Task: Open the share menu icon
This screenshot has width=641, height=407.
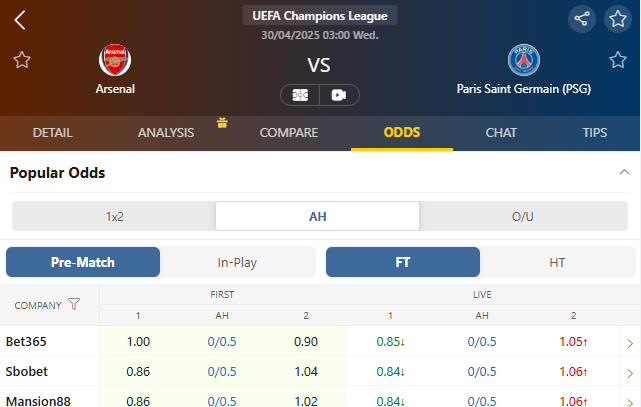Action: (x=581, y=19)
